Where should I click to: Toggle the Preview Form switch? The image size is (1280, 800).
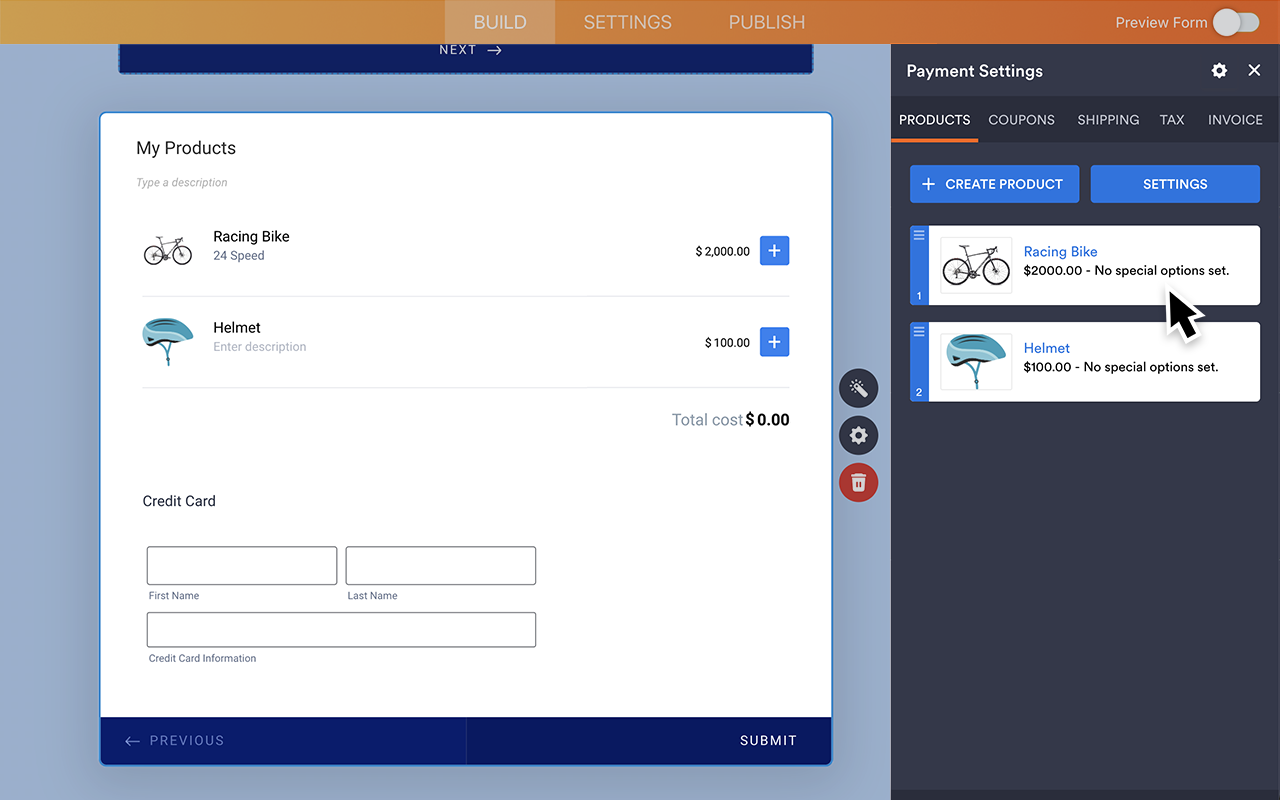coord(1235,21)
